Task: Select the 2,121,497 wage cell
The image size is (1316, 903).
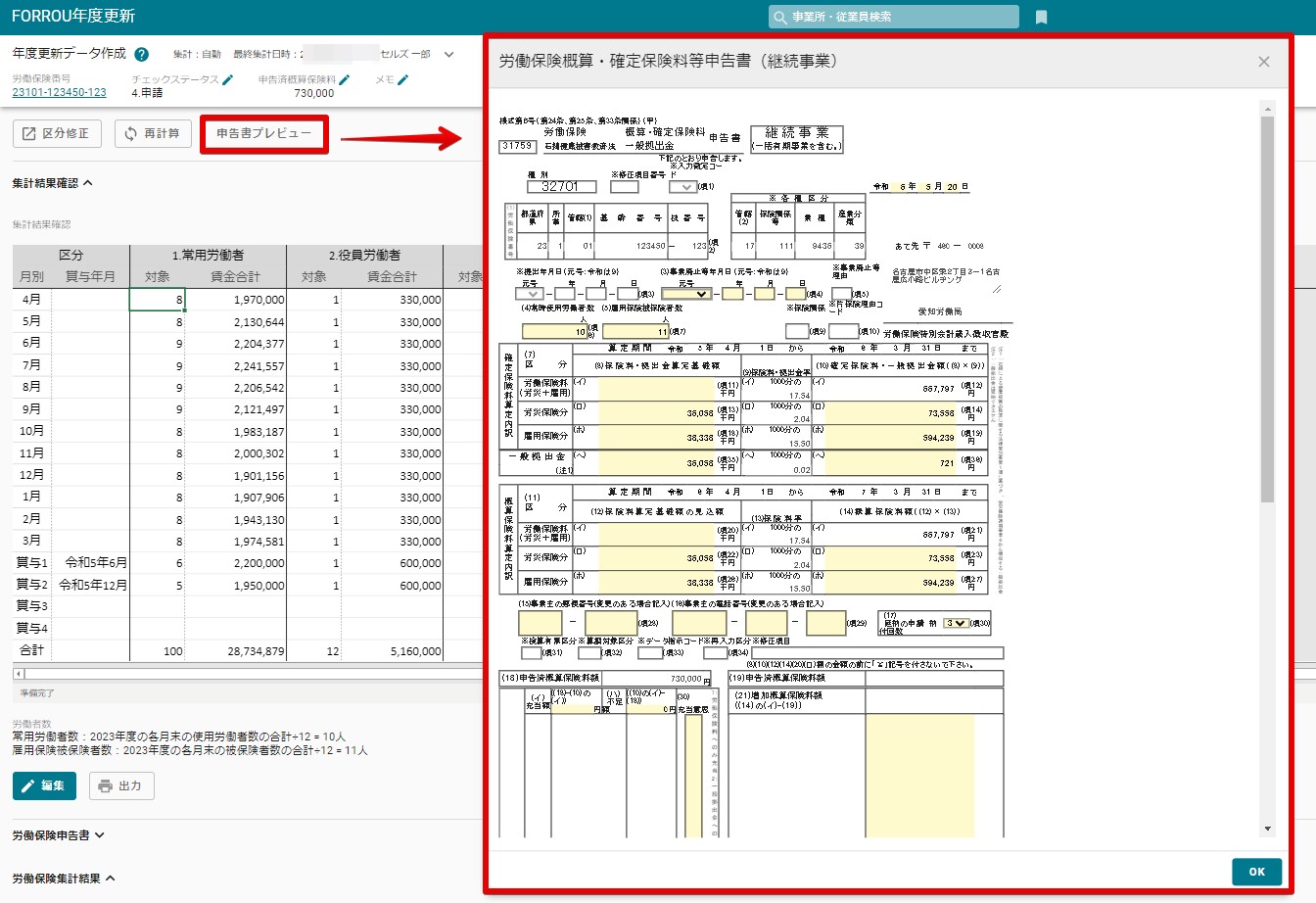Action: coord(235,409)
